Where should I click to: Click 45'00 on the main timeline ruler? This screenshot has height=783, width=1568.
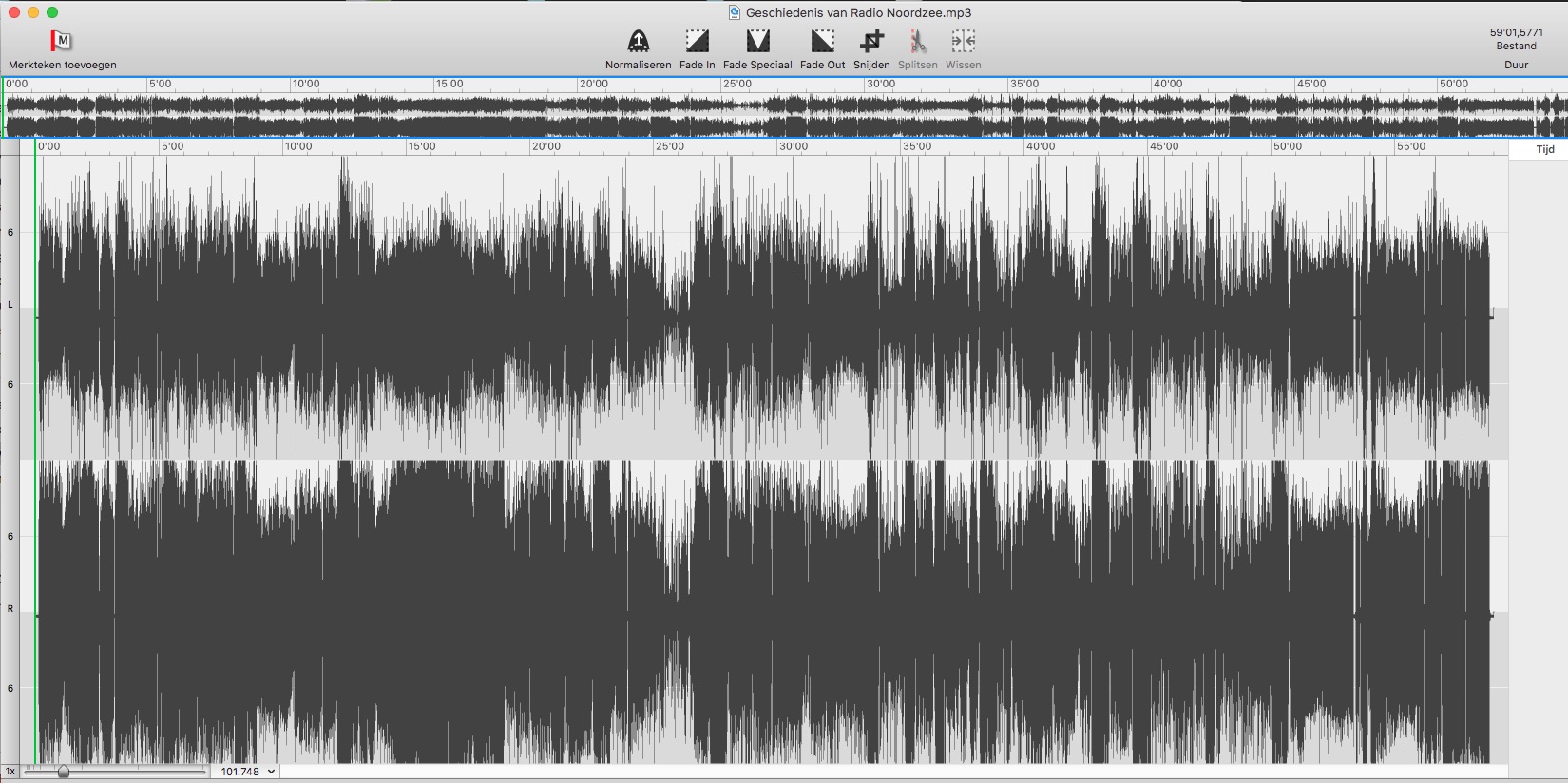[x=1164, y=146]
